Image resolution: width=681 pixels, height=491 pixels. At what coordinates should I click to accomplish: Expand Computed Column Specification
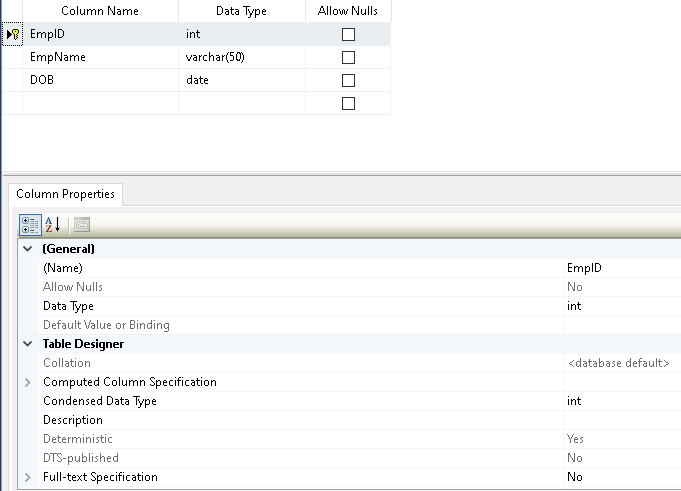point(28,382)
